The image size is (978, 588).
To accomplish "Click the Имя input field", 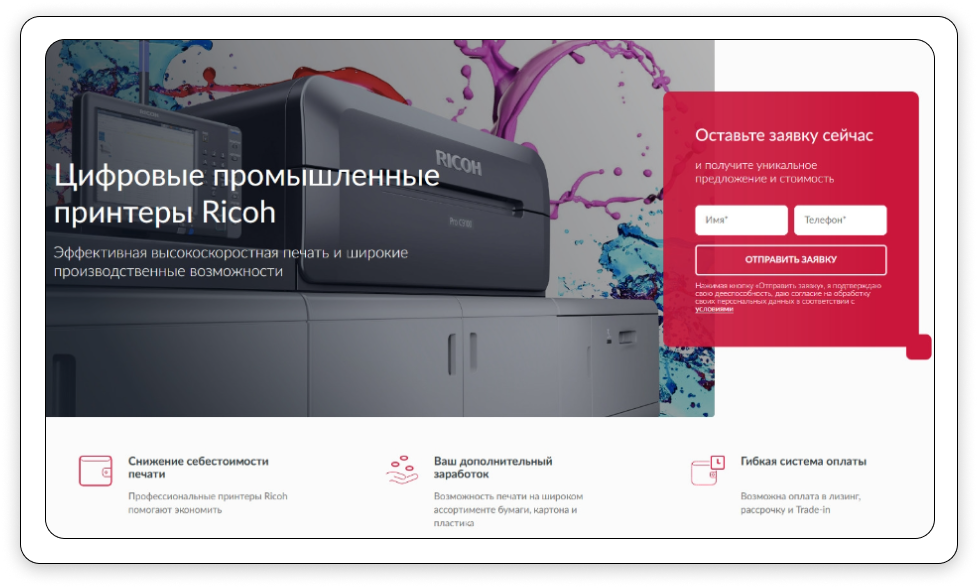I will [741, 220].
